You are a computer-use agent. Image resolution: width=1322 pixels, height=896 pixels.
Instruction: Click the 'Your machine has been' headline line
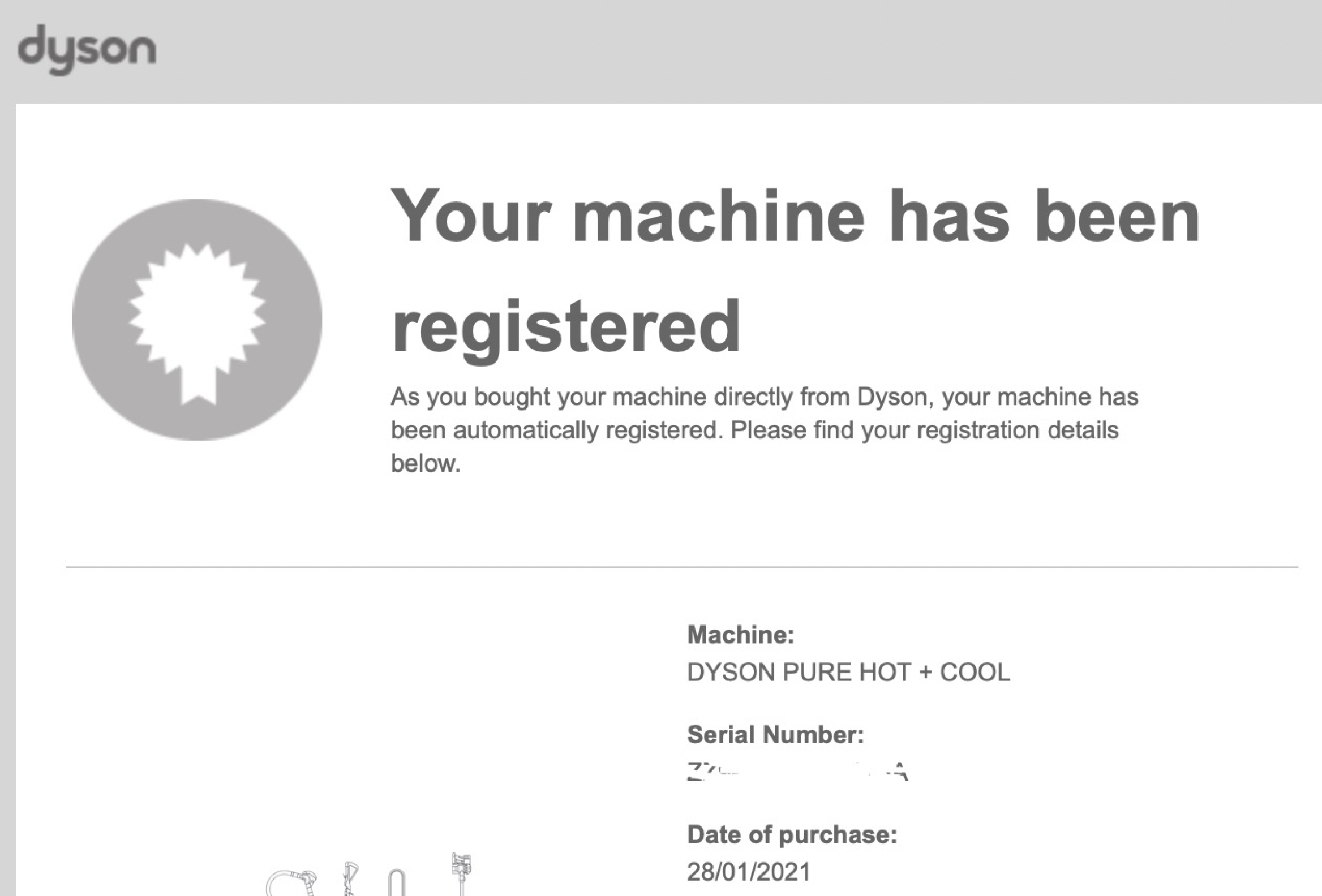tap(794, 217)
